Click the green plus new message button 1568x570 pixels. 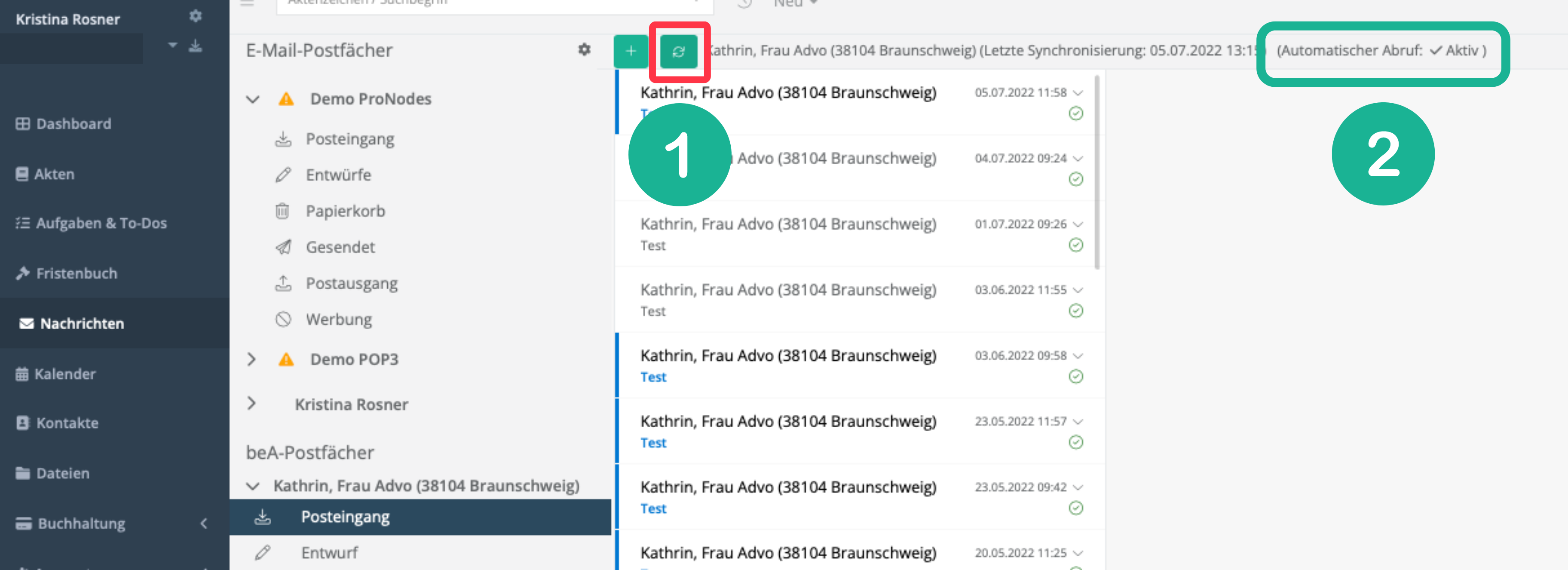coord(631,52)
